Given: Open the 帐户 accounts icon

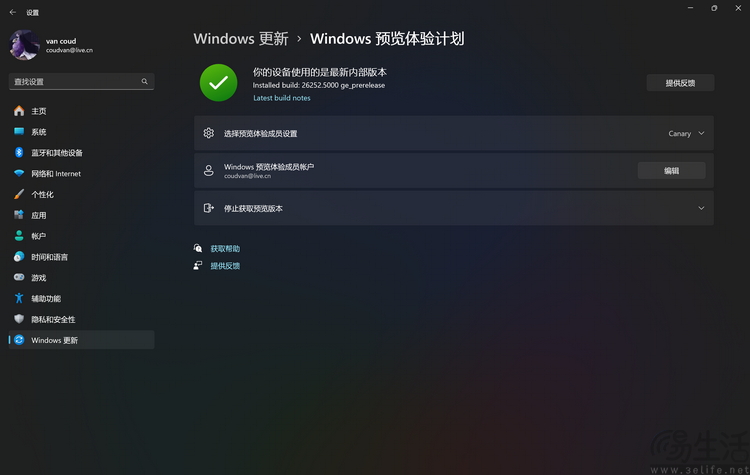Looking at the screenshot, I should (x=19, y=236).
